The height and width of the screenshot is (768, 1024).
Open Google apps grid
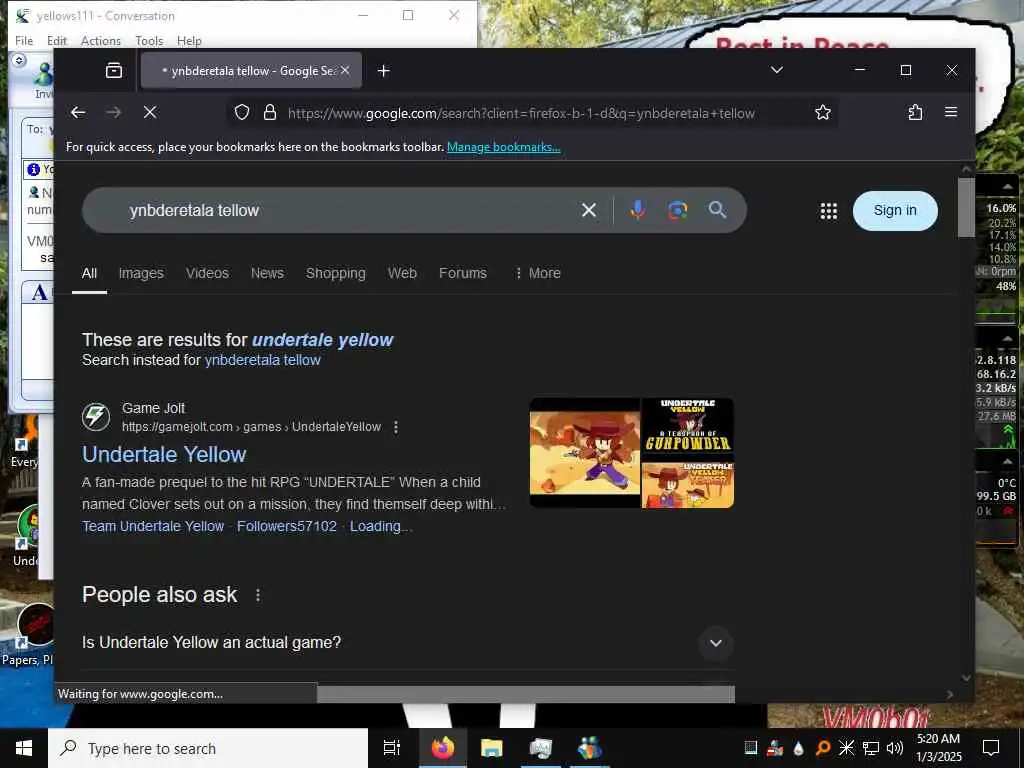tap(828, 210)
